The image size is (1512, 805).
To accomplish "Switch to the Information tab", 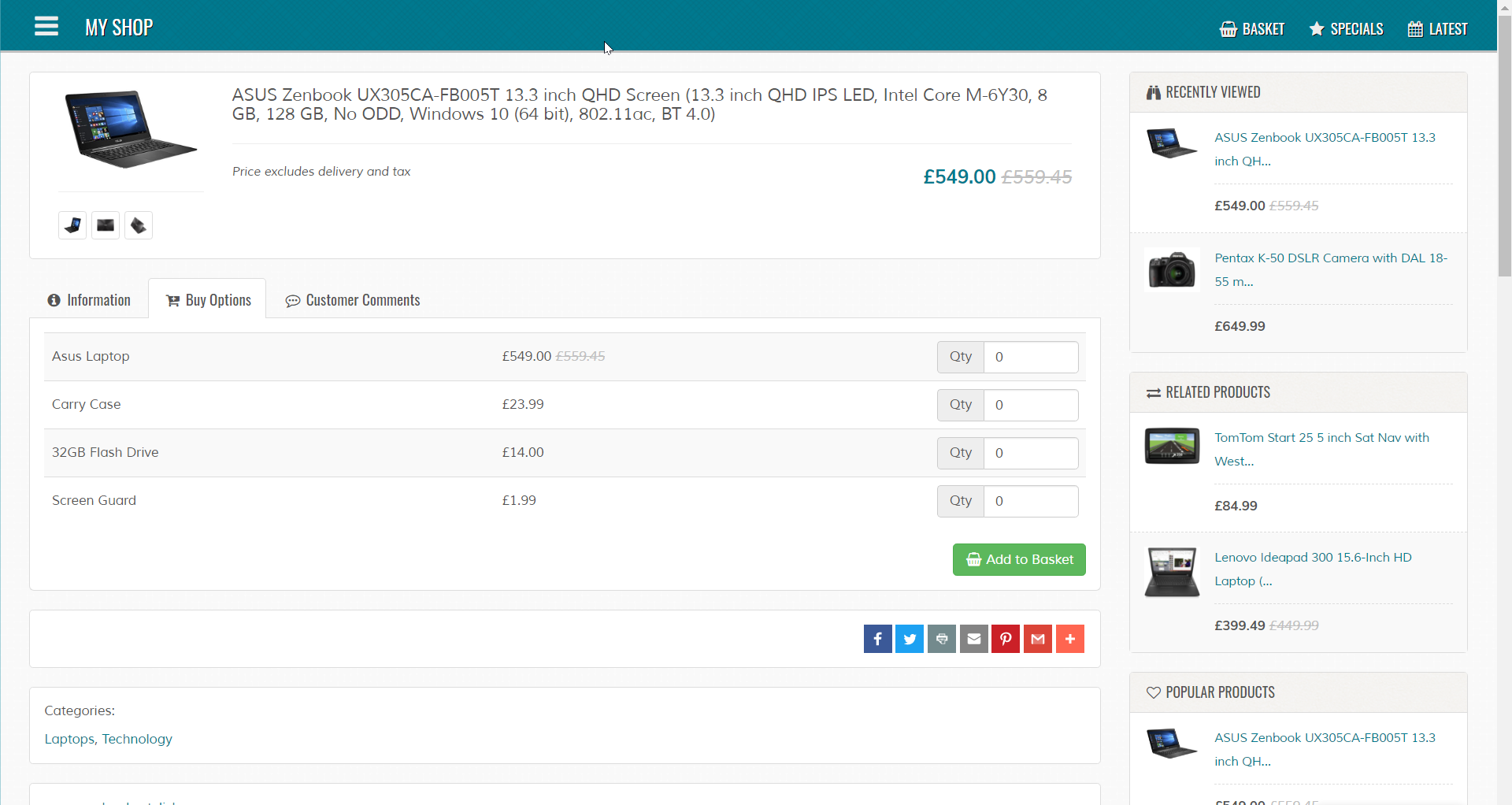I will (89, 300).
